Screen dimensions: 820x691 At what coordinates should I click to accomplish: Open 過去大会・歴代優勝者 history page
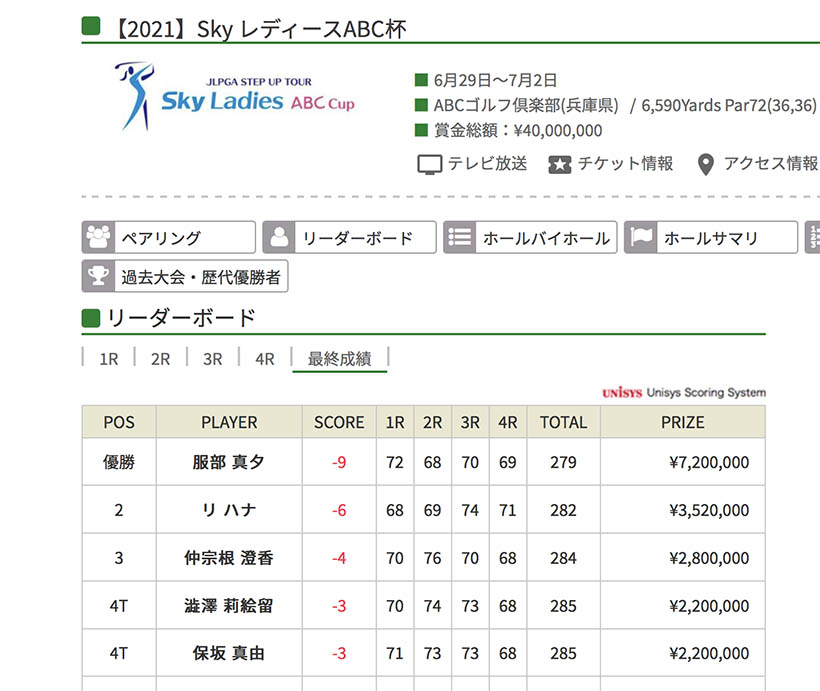[200, 276]
